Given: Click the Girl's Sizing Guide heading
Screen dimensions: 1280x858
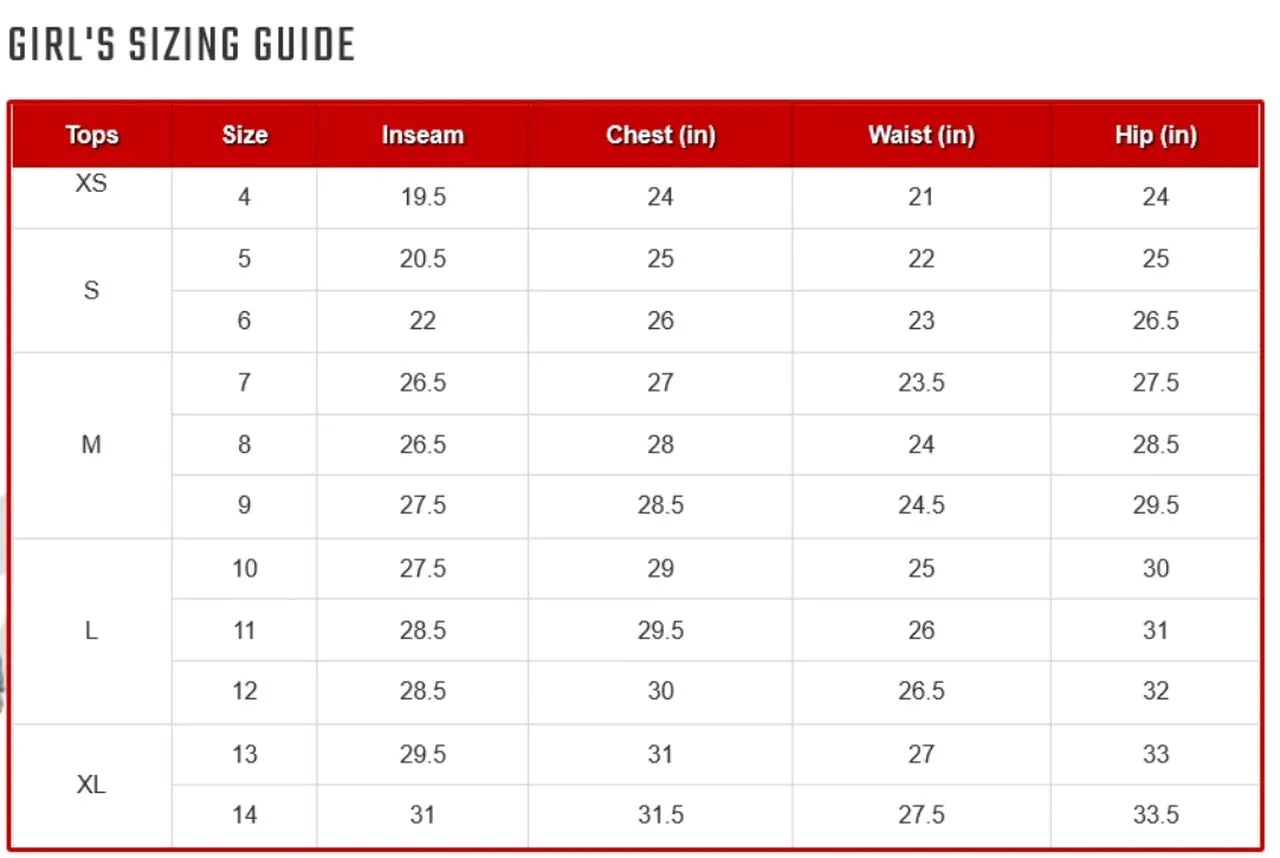Looking at the screenshot, I should 182,45.
